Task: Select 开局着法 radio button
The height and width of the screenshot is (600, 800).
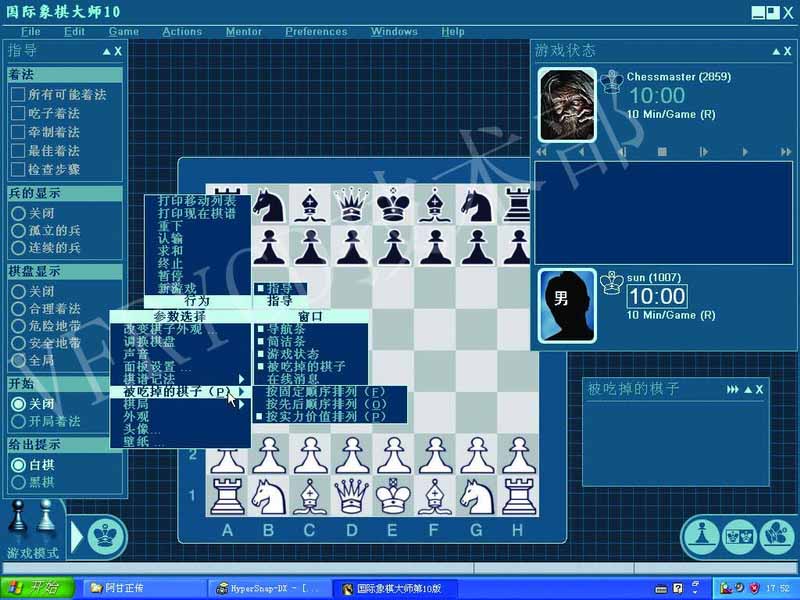Action: 18,421
